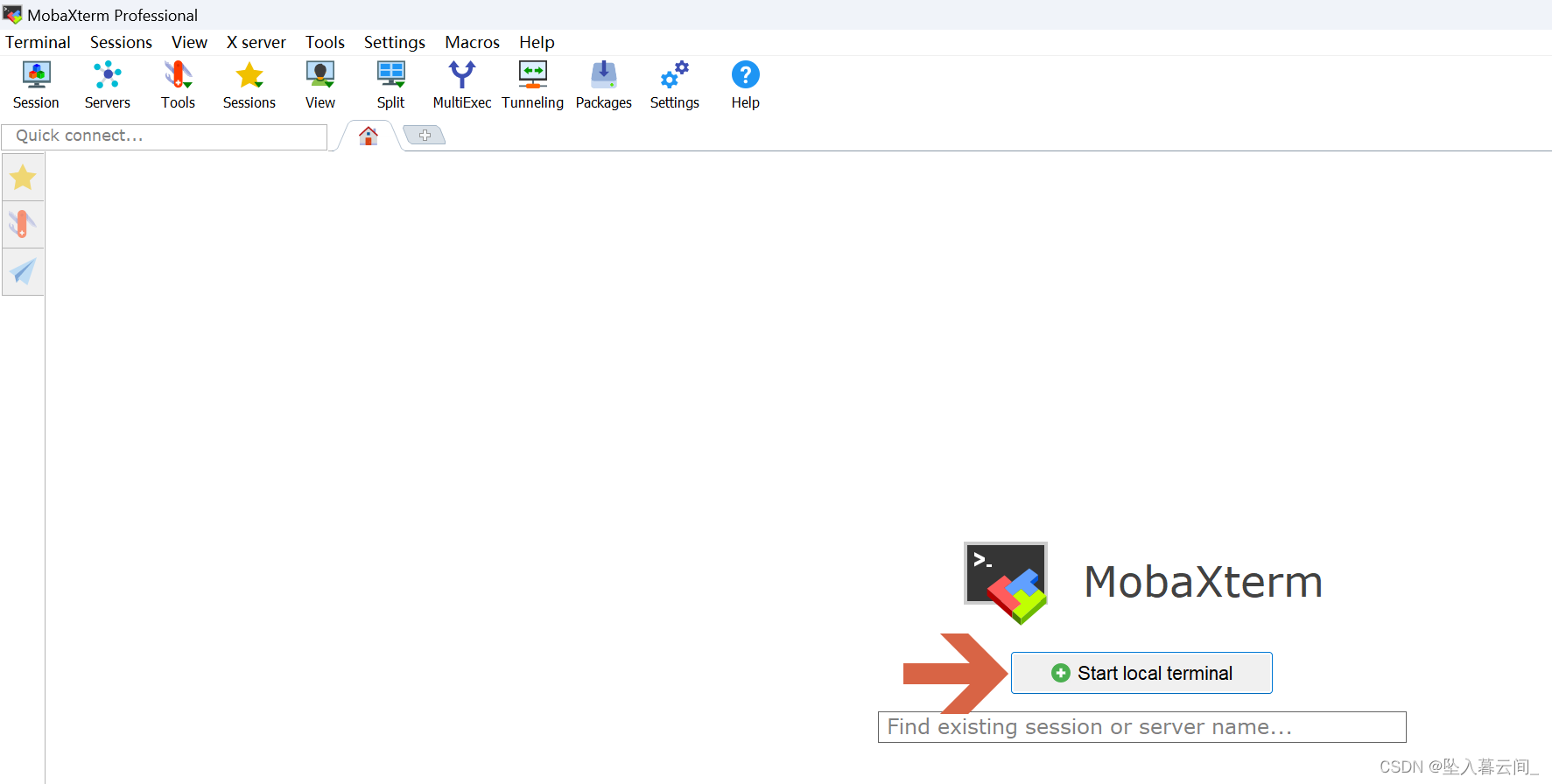Screen dimensions: 1552x784
Task: Open the Help menu
Action: coord(537,42)
